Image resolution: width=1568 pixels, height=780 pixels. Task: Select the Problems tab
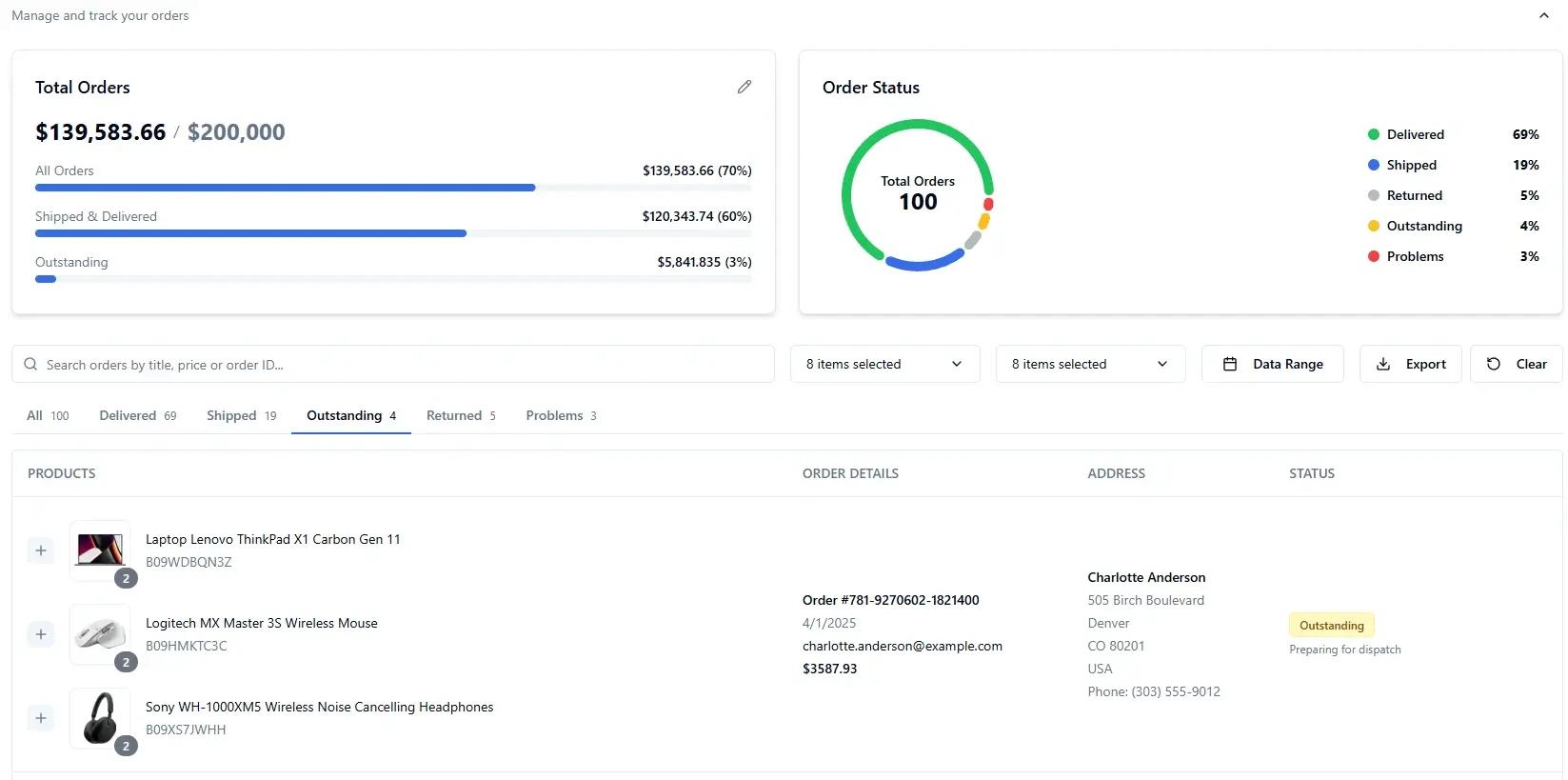(561, 415)
